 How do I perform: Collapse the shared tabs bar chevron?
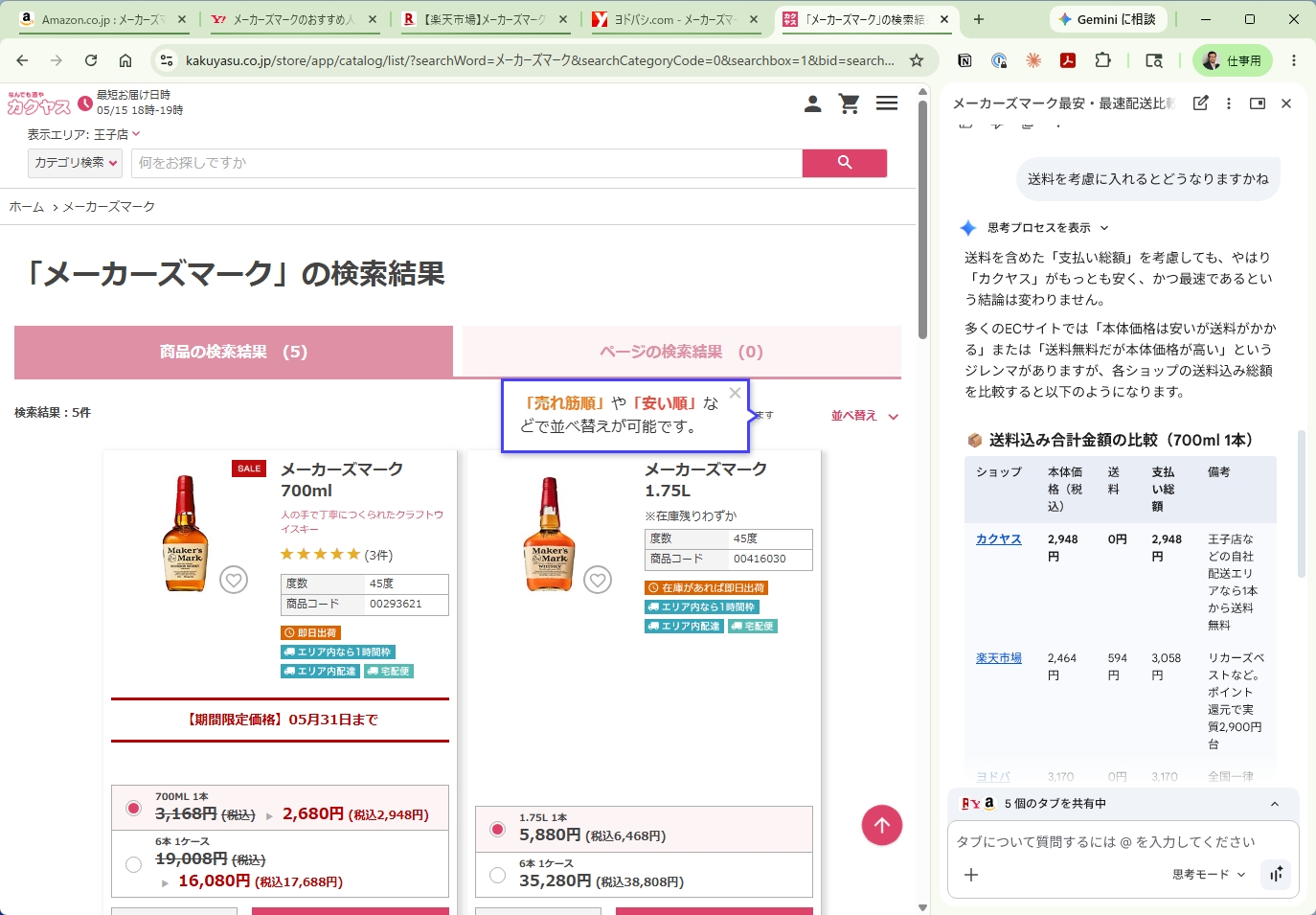pyautogui.click(x=1275, y=804)
